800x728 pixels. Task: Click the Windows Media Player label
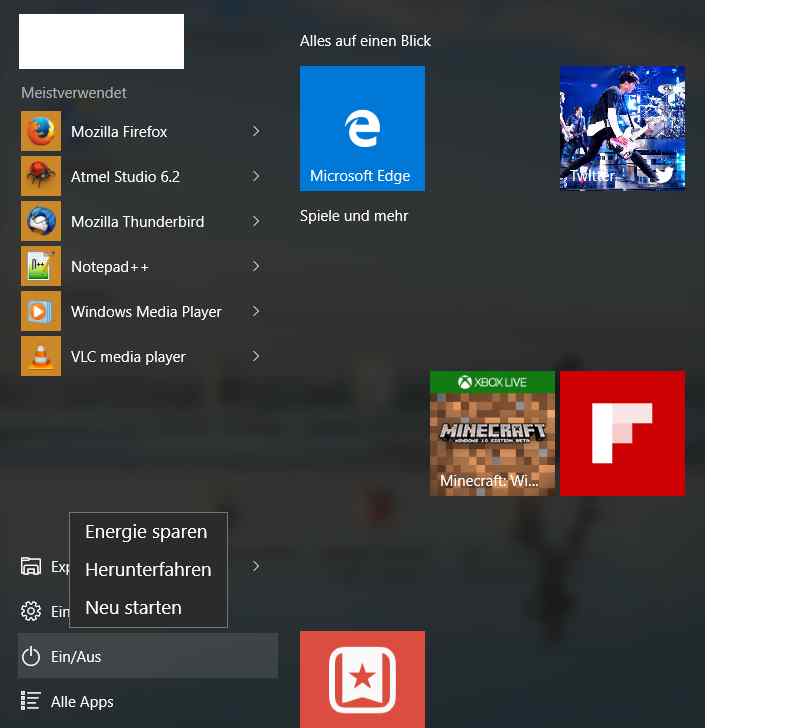click(x=146, y=312)
